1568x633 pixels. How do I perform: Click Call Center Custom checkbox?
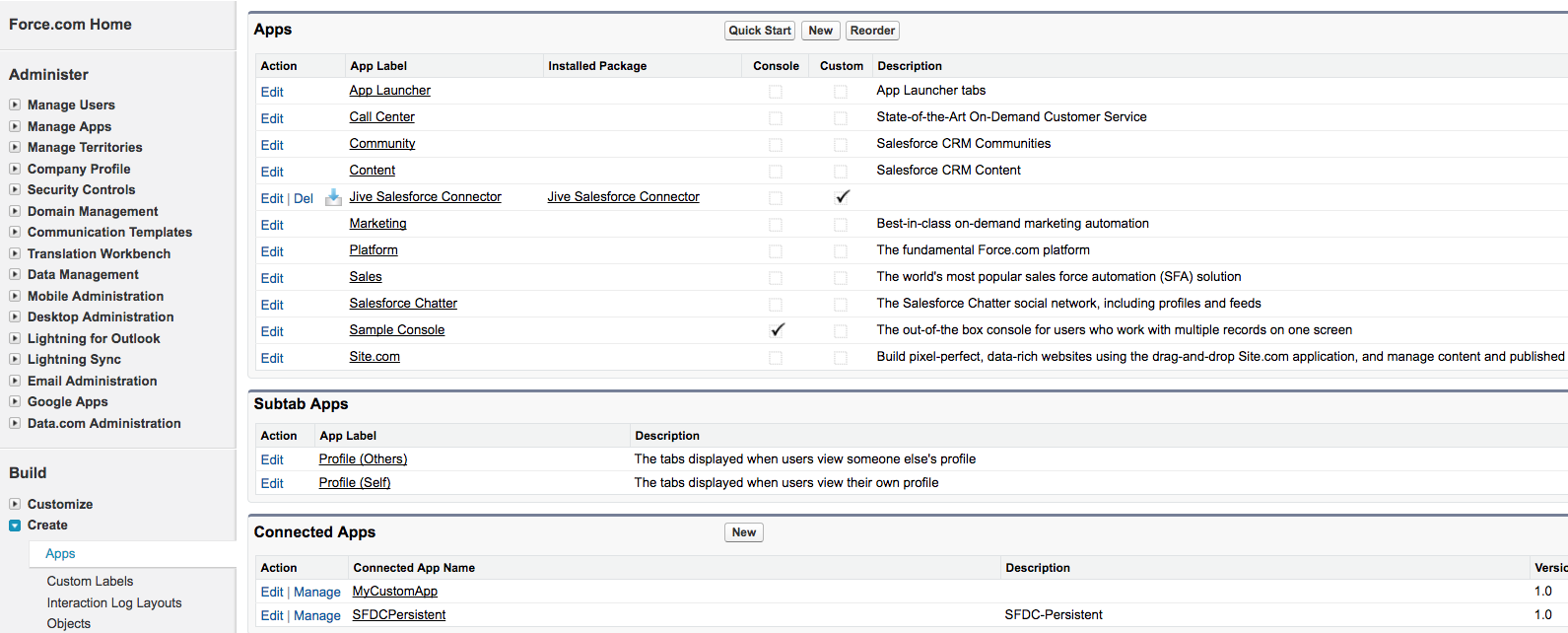841,118
